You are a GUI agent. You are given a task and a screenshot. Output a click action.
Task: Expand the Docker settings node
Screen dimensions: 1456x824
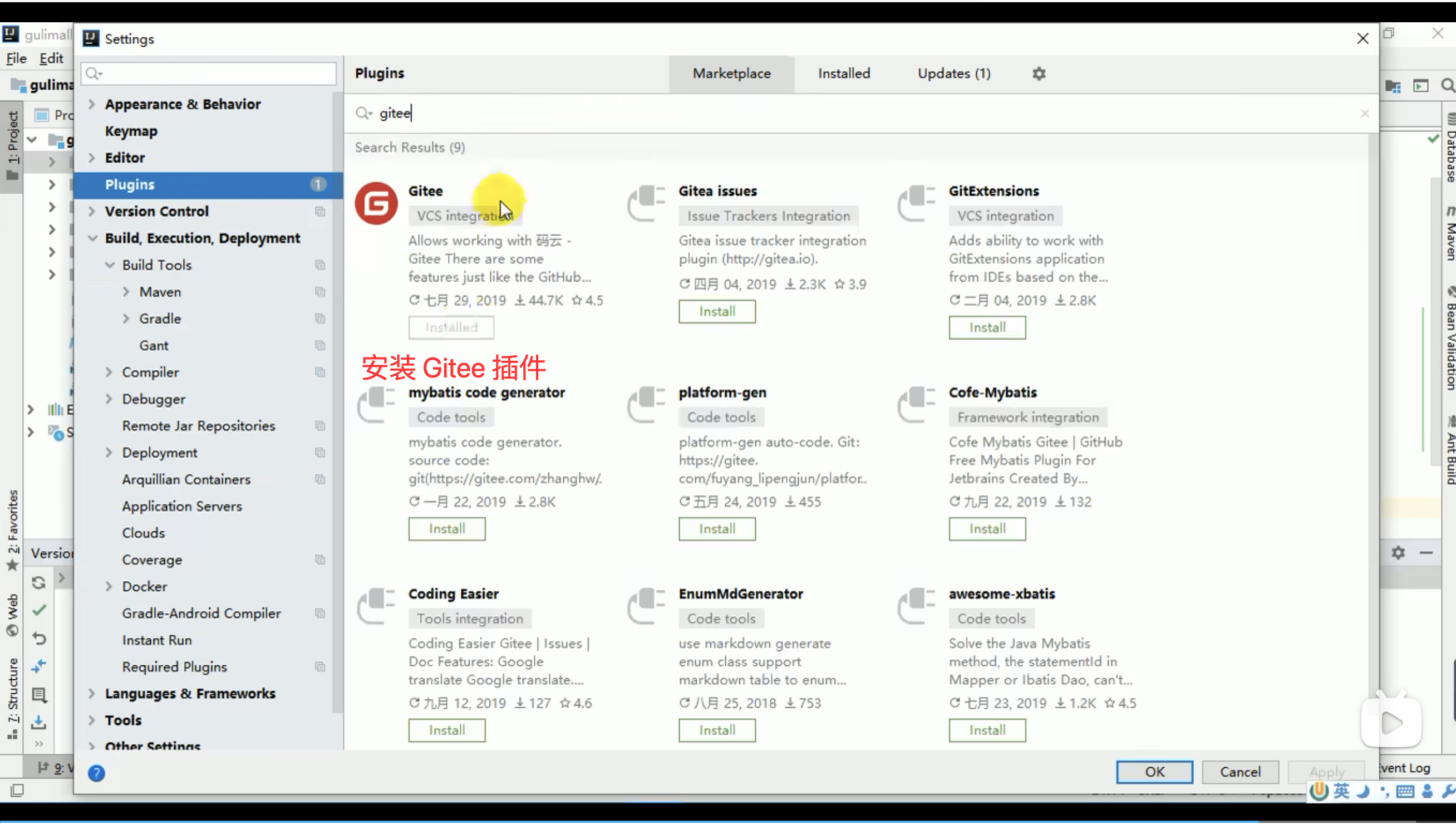point(109,586)
